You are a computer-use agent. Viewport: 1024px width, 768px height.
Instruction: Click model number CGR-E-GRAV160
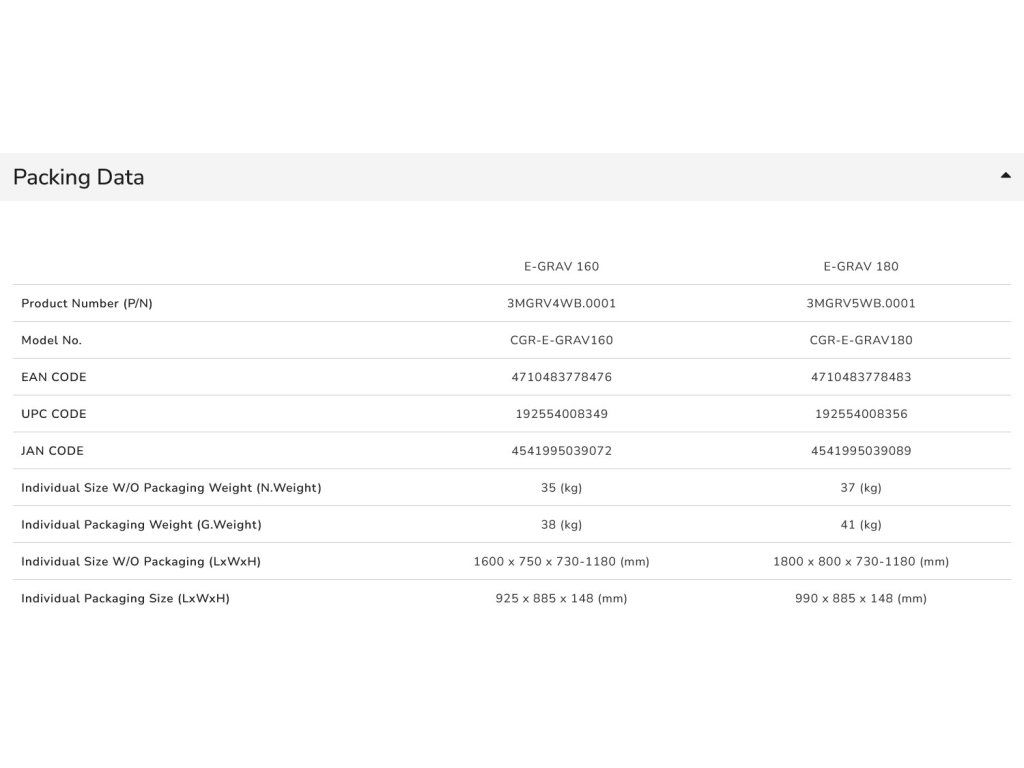(x=561, y=340)
